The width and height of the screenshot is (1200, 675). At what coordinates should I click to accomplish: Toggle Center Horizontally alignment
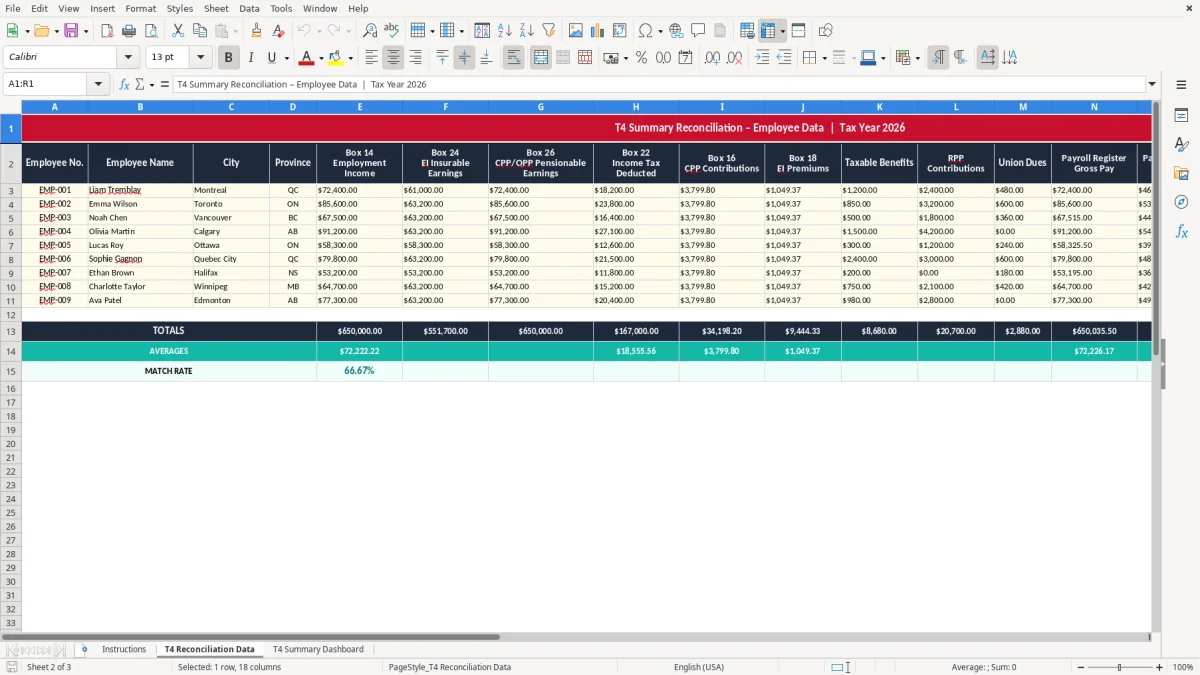pyautogui.click(x=394, y=58)
